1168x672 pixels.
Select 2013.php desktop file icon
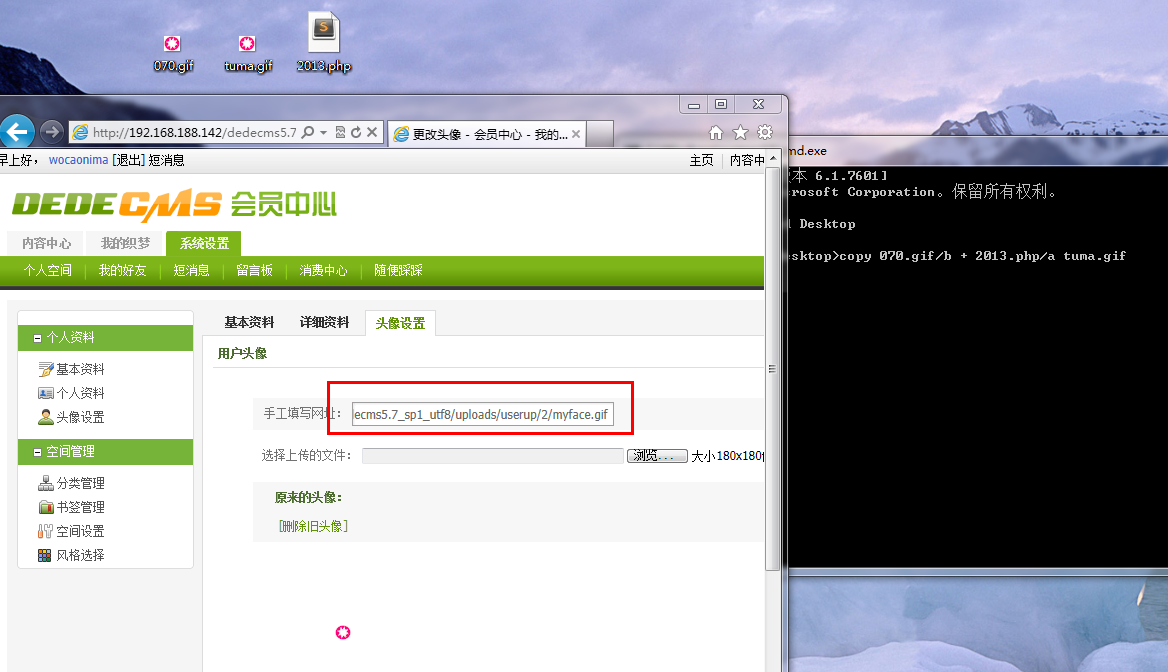(323, 42)
